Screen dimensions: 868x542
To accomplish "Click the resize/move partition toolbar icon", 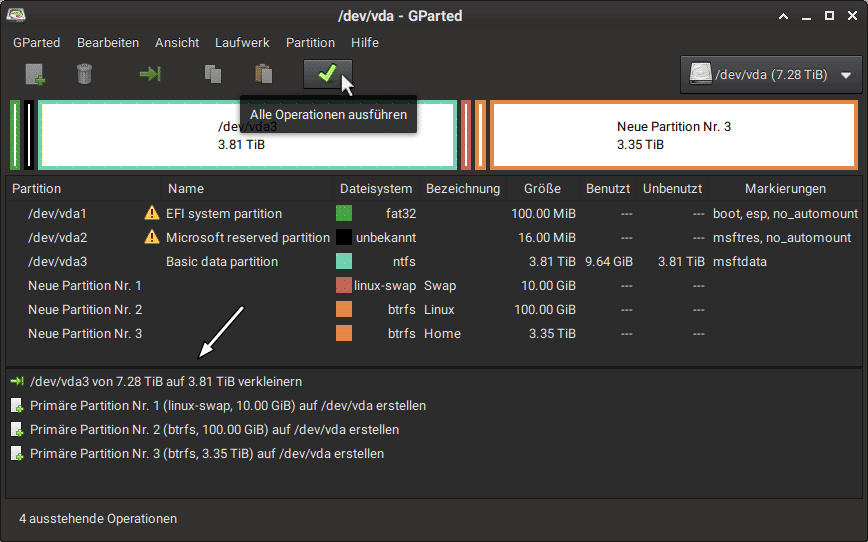I will (150, 74).
